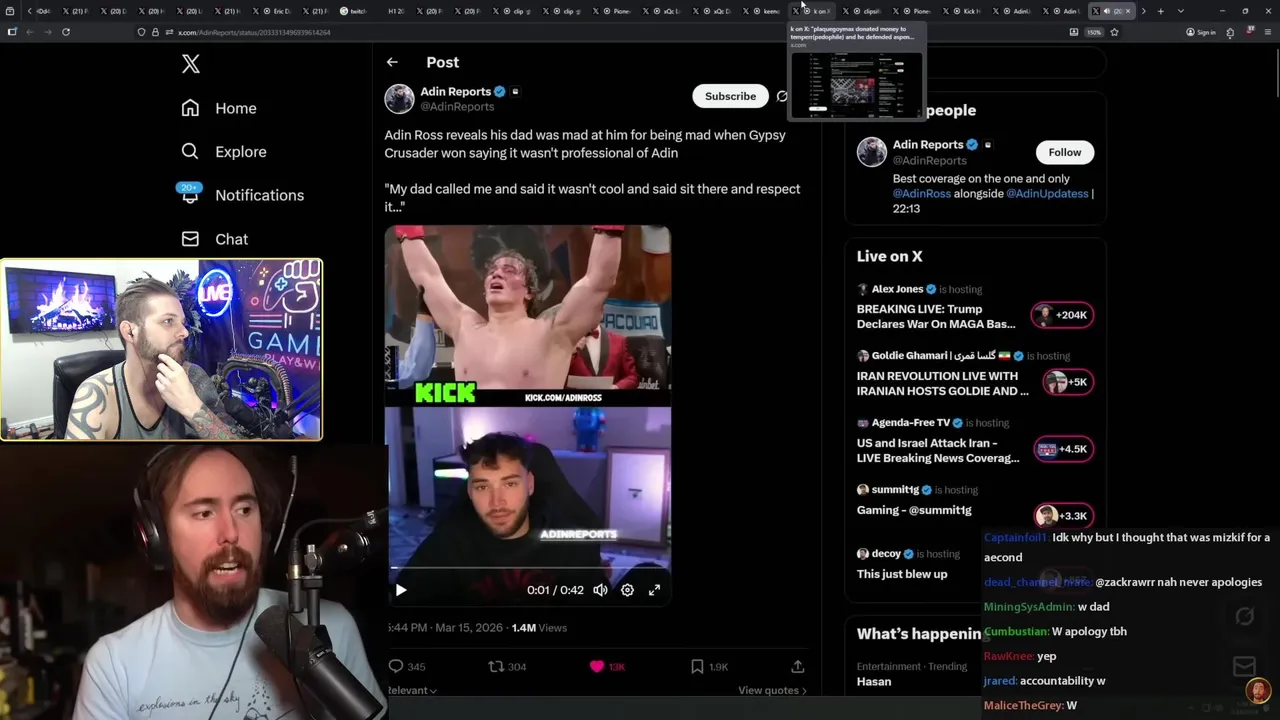
Task: Click the Grok icon beside Subscribe
Action: (x=782, y=96)
